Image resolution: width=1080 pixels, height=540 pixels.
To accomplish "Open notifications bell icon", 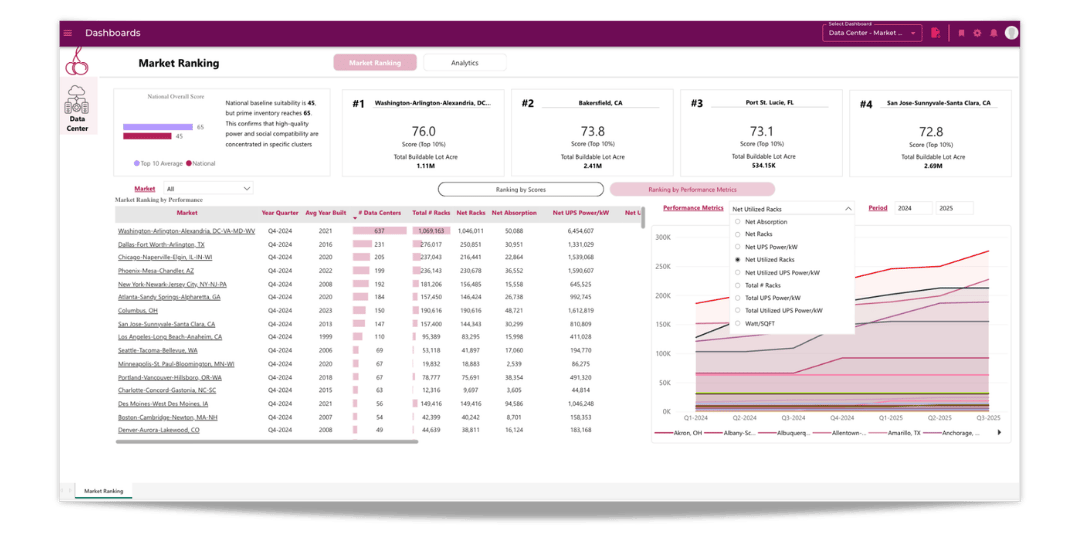I will coord(993,33).
